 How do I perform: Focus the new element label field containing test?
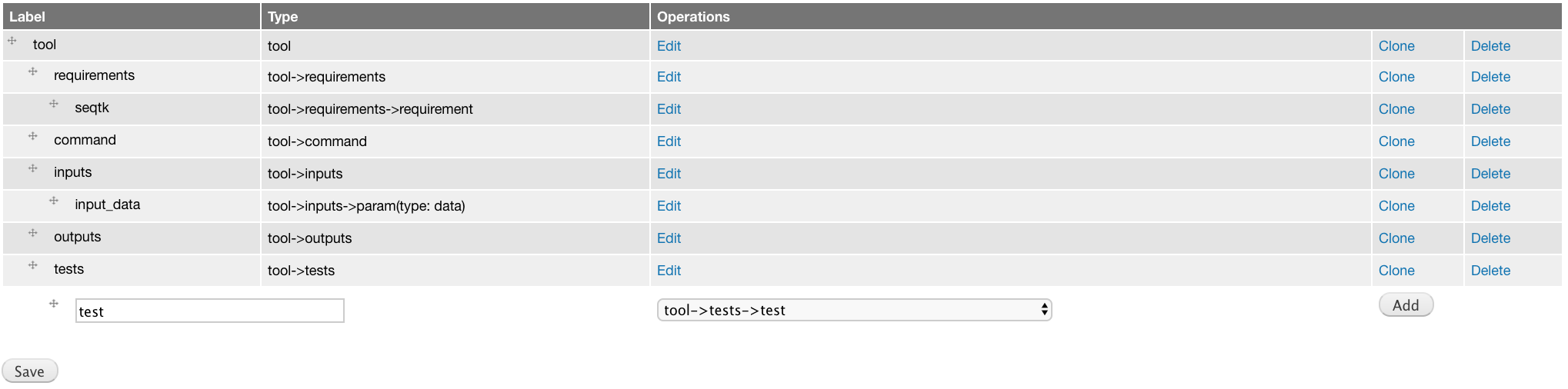pos(209,311)
